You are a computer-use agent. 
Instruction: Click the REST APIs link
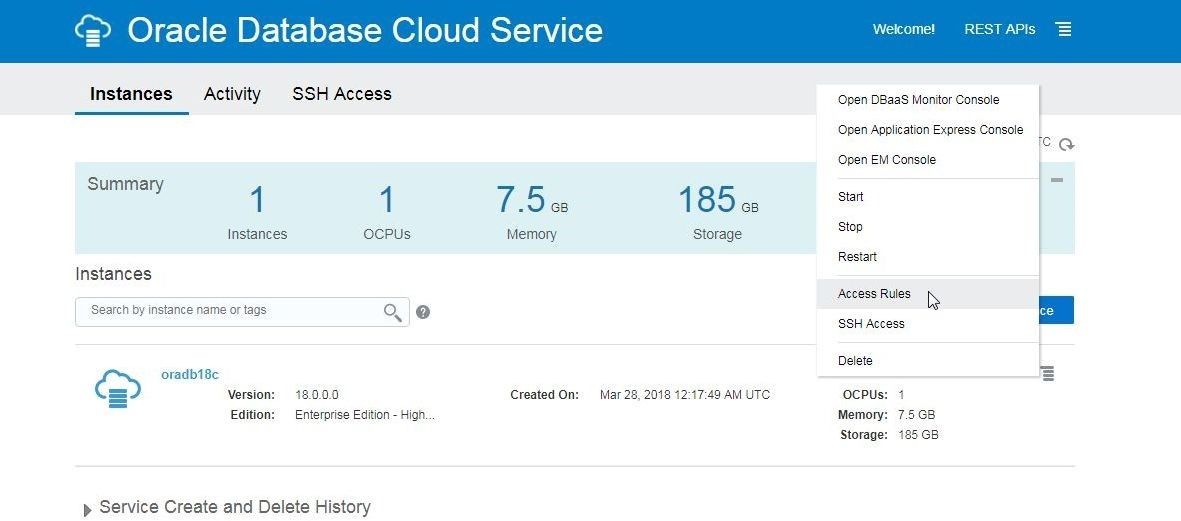click(x=999, y=29)
